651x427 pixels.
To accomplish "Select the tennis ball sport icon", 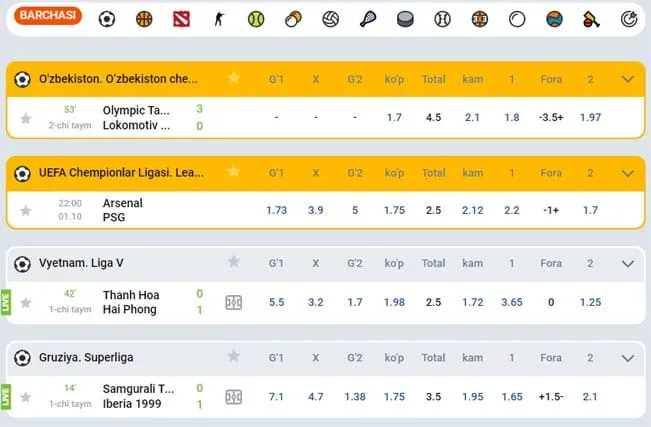I will click(256, 18).
